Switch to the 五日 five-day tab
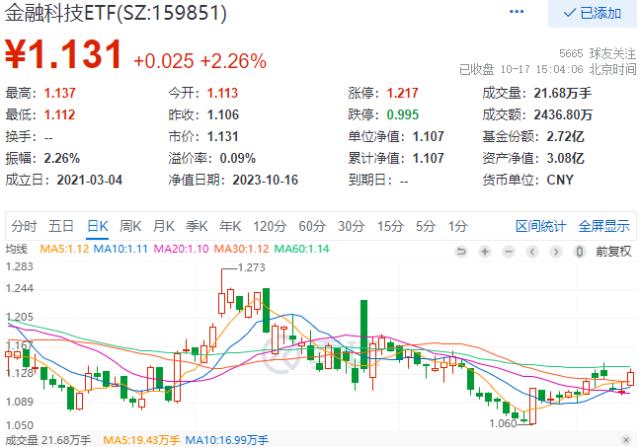The width and height of the screenshot is (640, 447). [61, 225]
